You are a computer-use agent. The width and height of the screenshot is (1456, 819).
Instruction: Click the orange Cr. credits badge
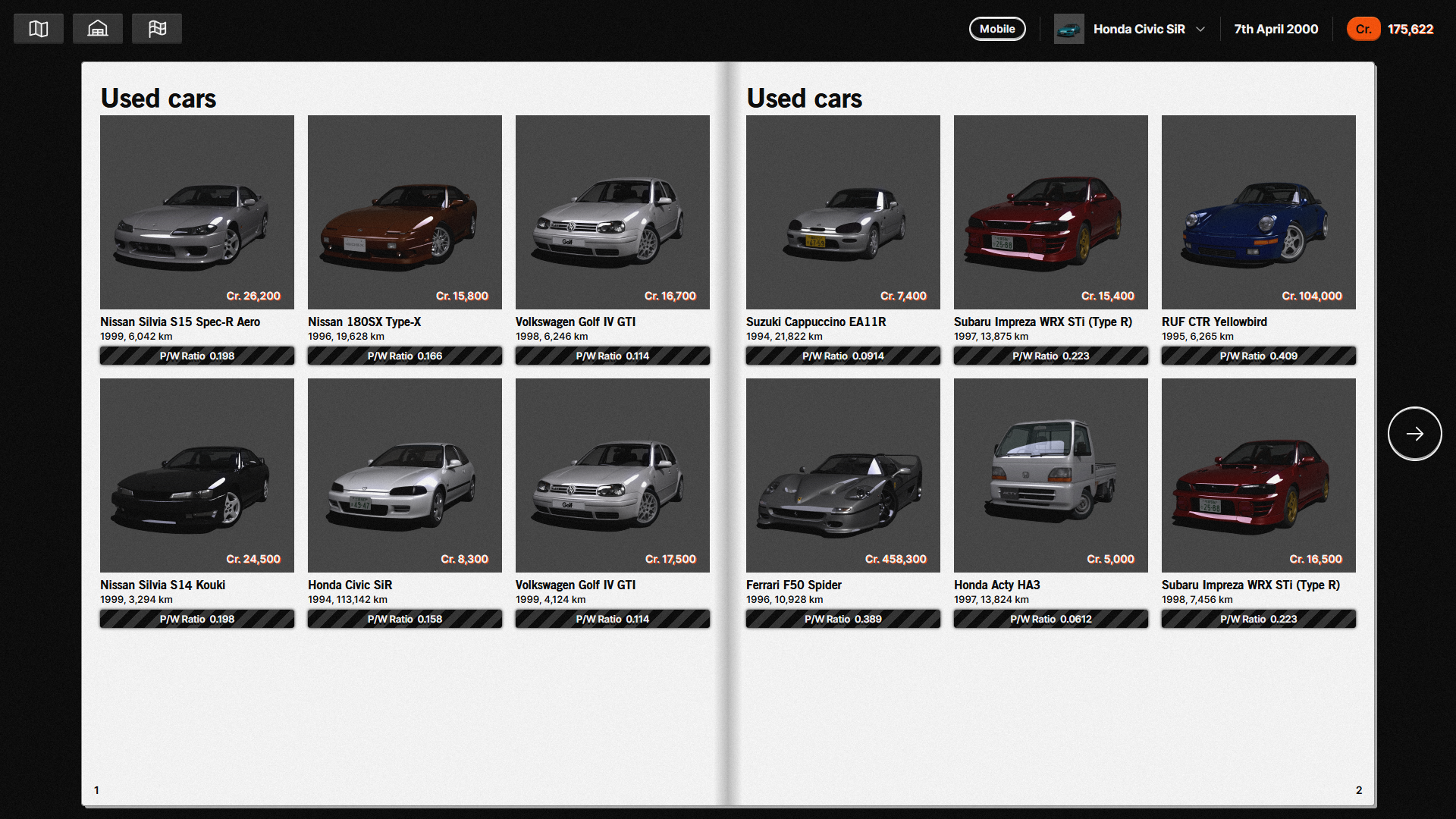click(x=1363, y=29)
